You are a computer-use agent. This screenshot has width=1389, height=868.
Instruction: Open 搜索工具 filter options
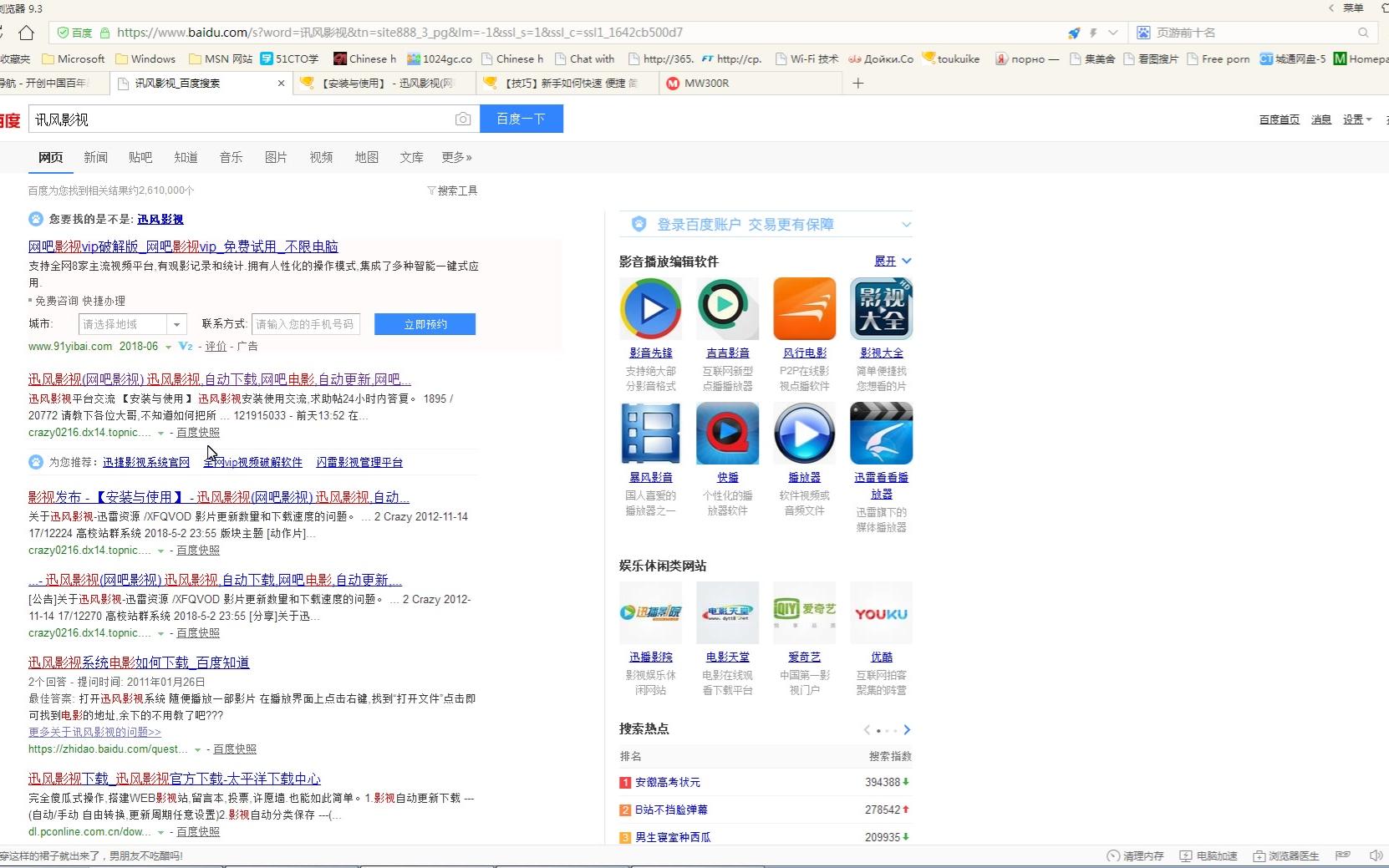452,190
